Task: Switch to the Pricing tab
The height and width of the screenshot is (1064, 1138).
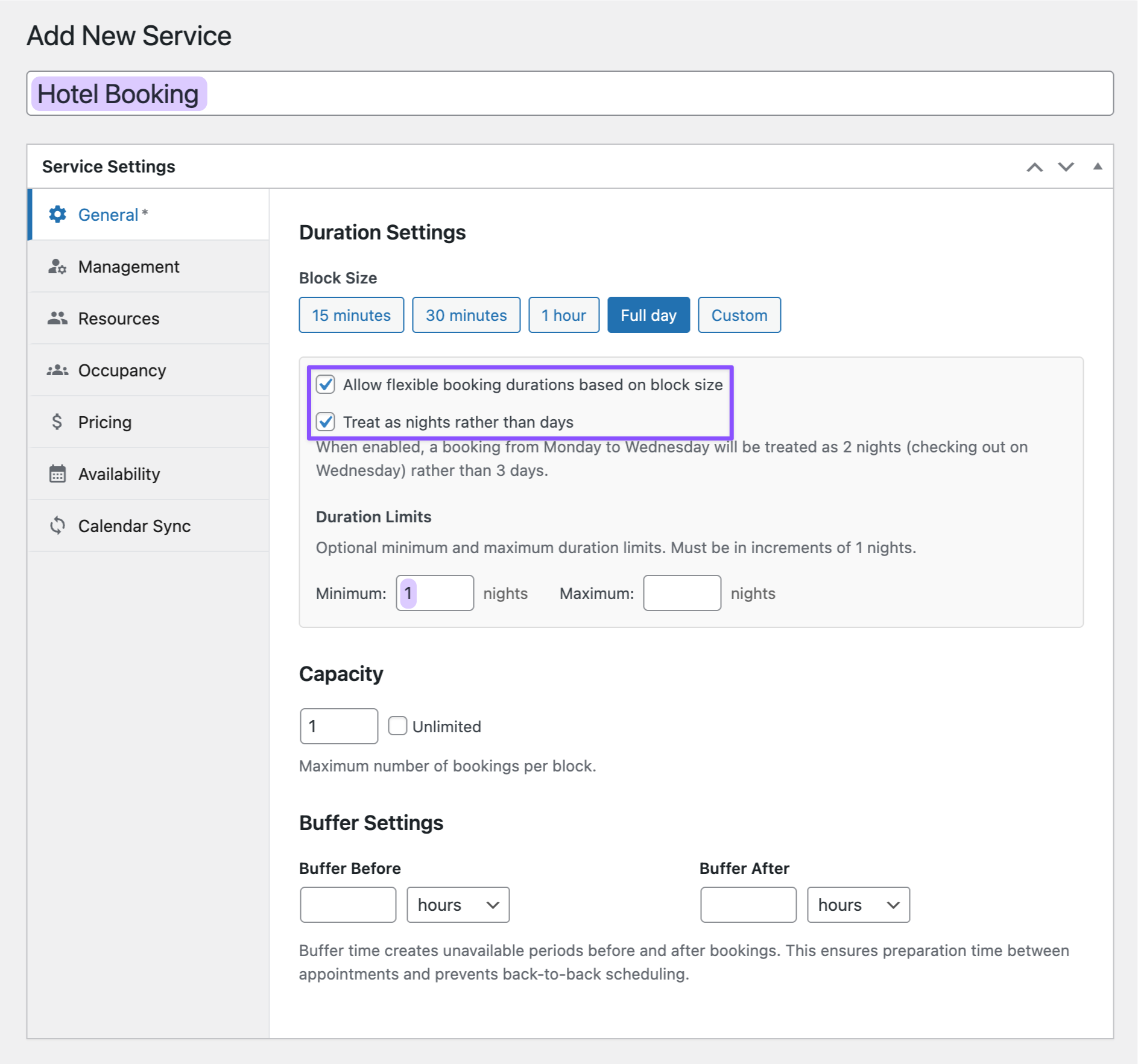Action: click(x=105, y=422)
